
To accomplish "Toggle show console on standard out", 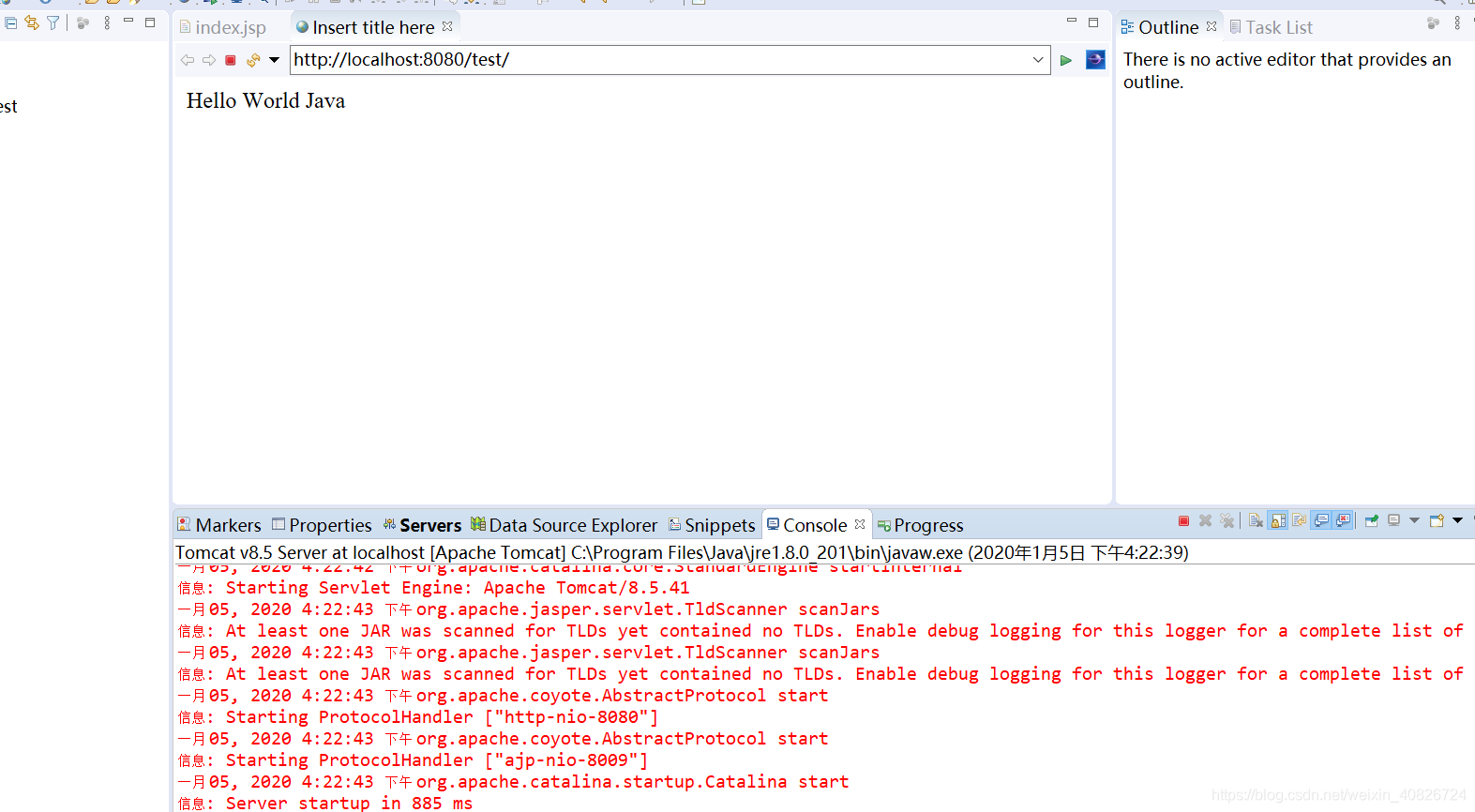I will tap(1320, 520).
